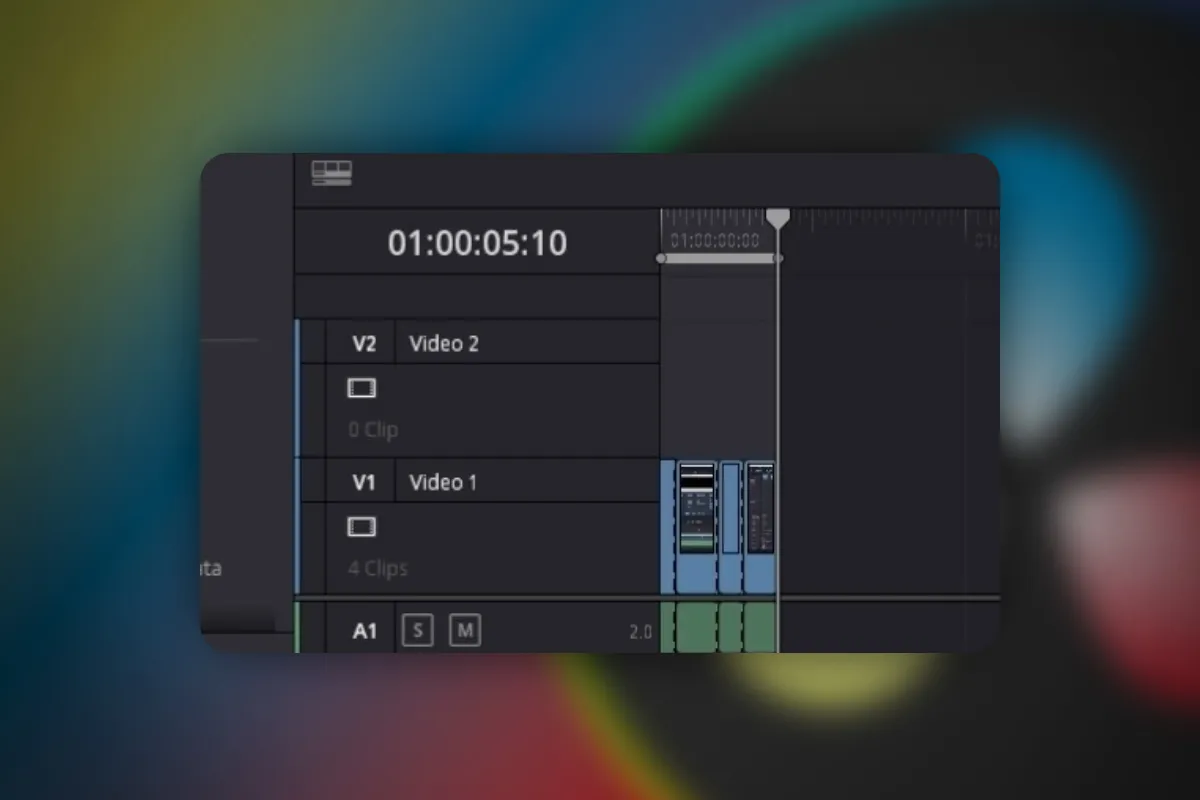The image size is (1200, 800).
Task: Click the playhead handle on the ruler
Action: (x=778, y=217)
